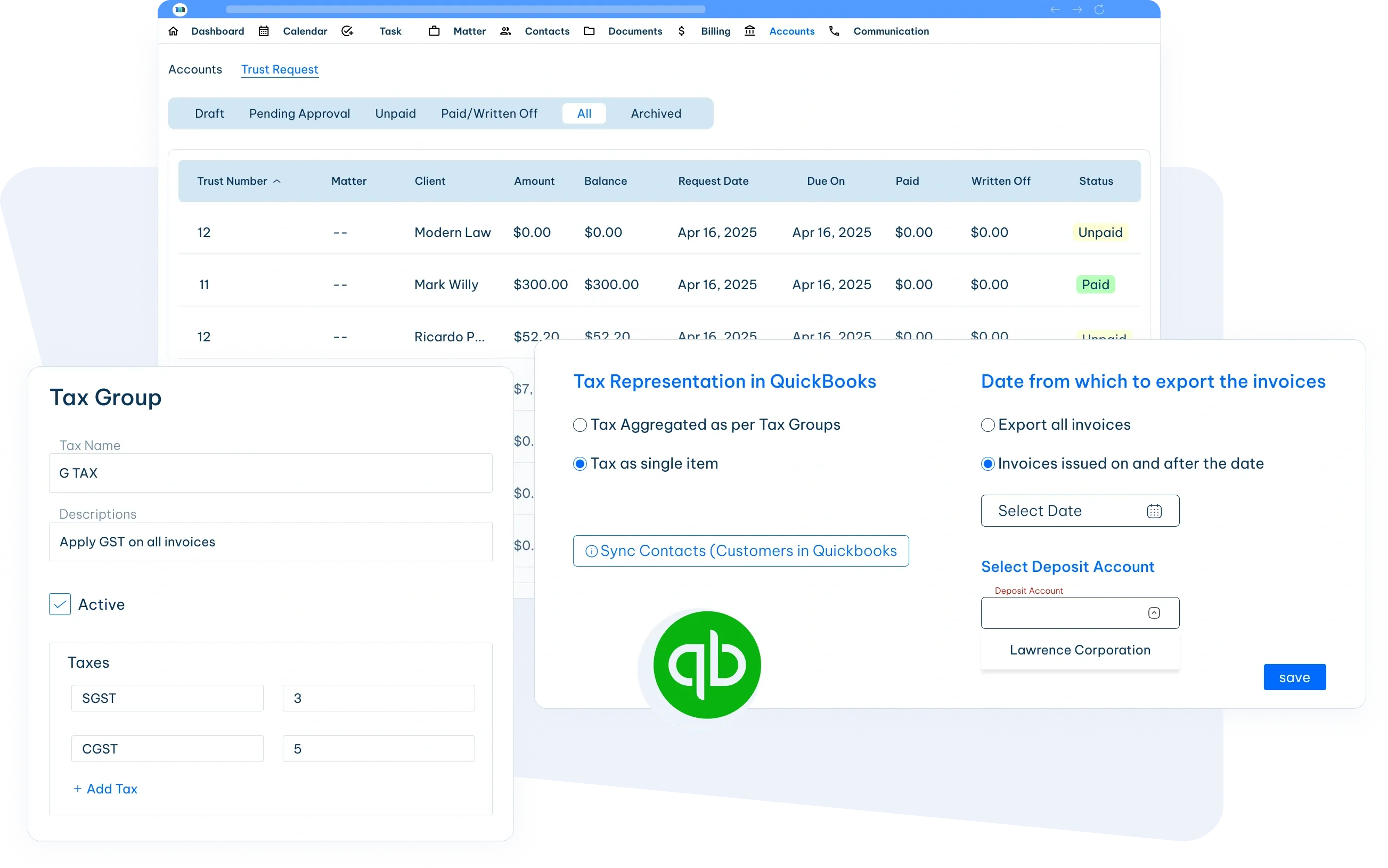The width and height of the screenshot is (1388, 868).
Task: Click the calendar icon in Select Date
Action: point(1154,511)
